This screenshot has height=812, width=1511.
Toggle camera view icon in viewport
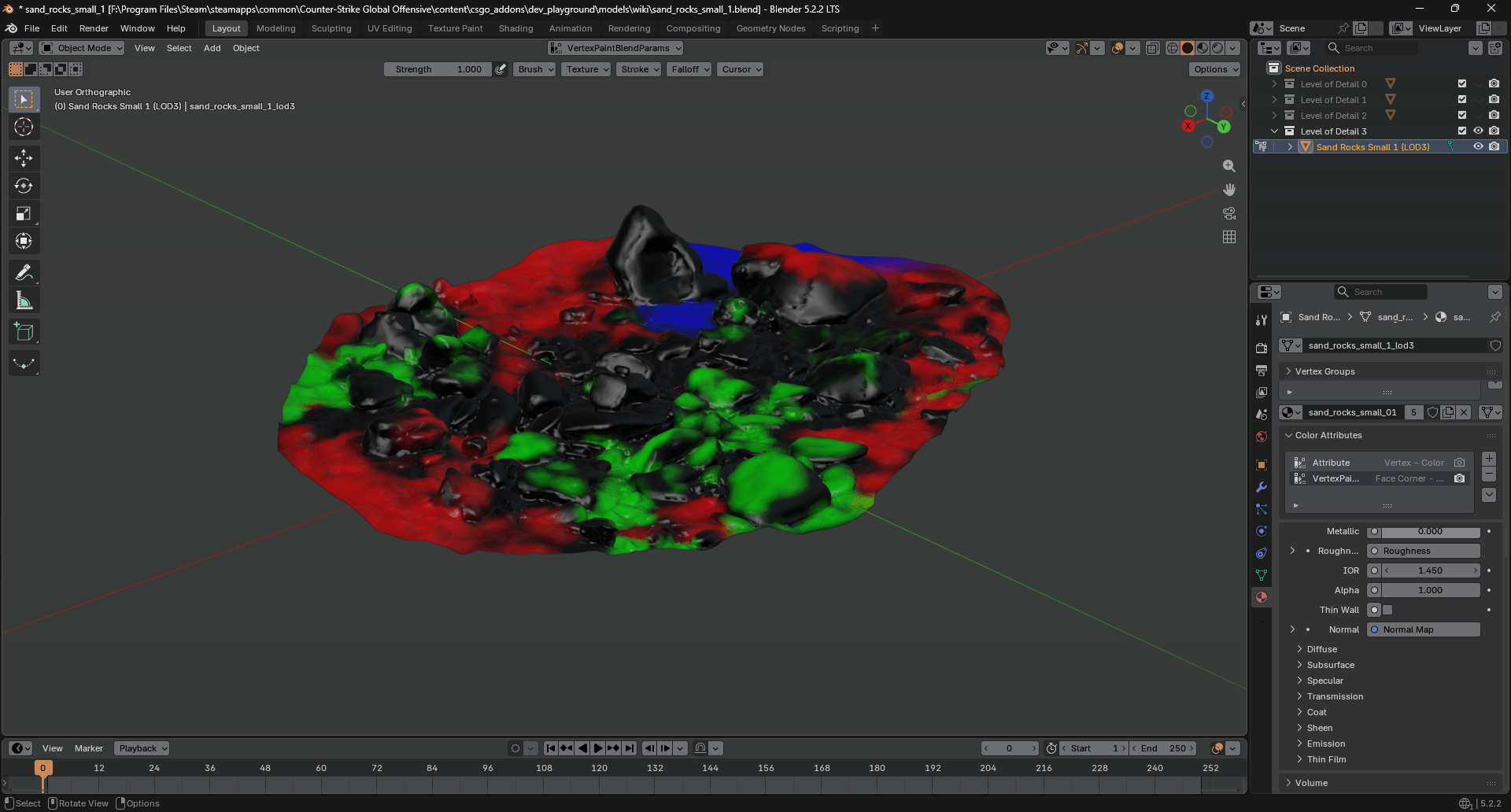pyautogui.click(x=1229, y=213)
